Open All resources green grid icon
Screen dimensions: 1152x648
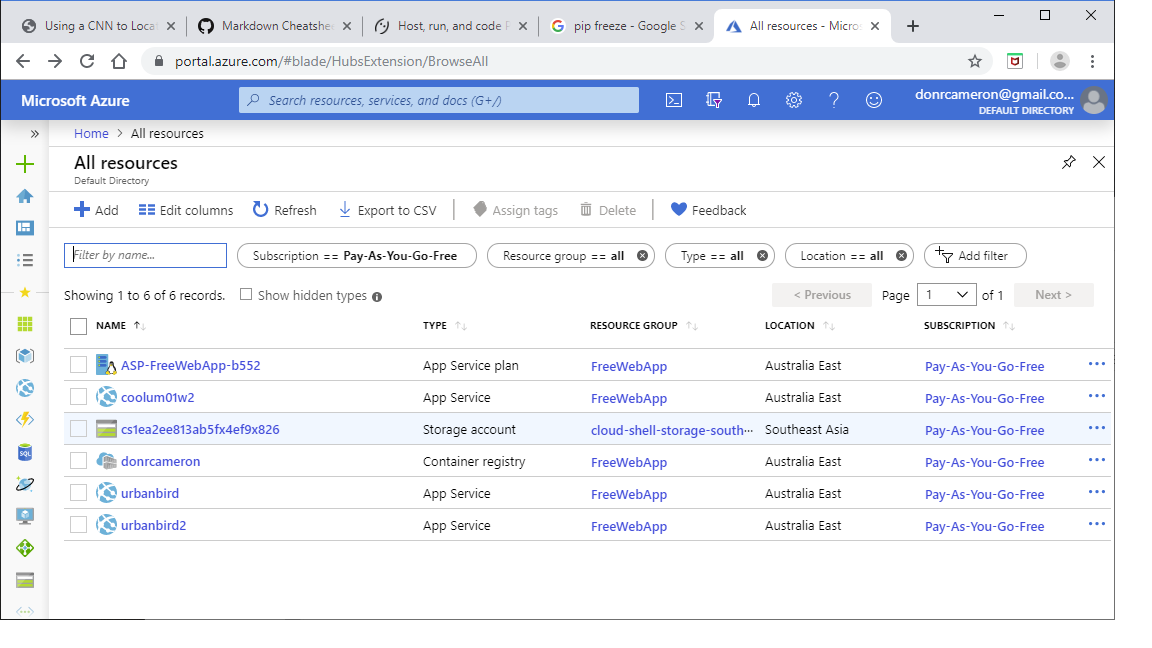[25, 324]
